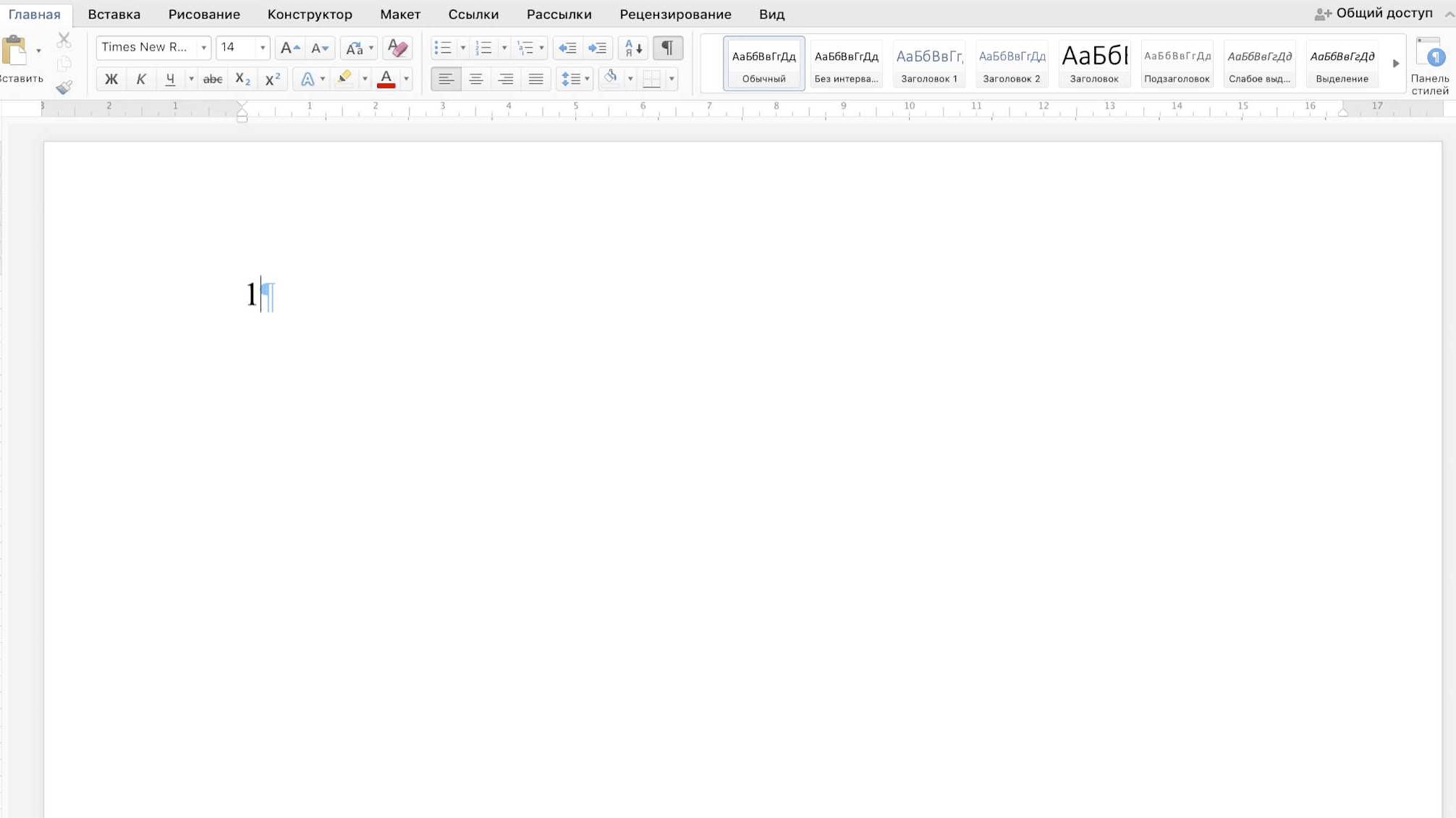The image size is (1456, 818).
Task: Click the multilevel list icon
Action: [x=525, y=48]
